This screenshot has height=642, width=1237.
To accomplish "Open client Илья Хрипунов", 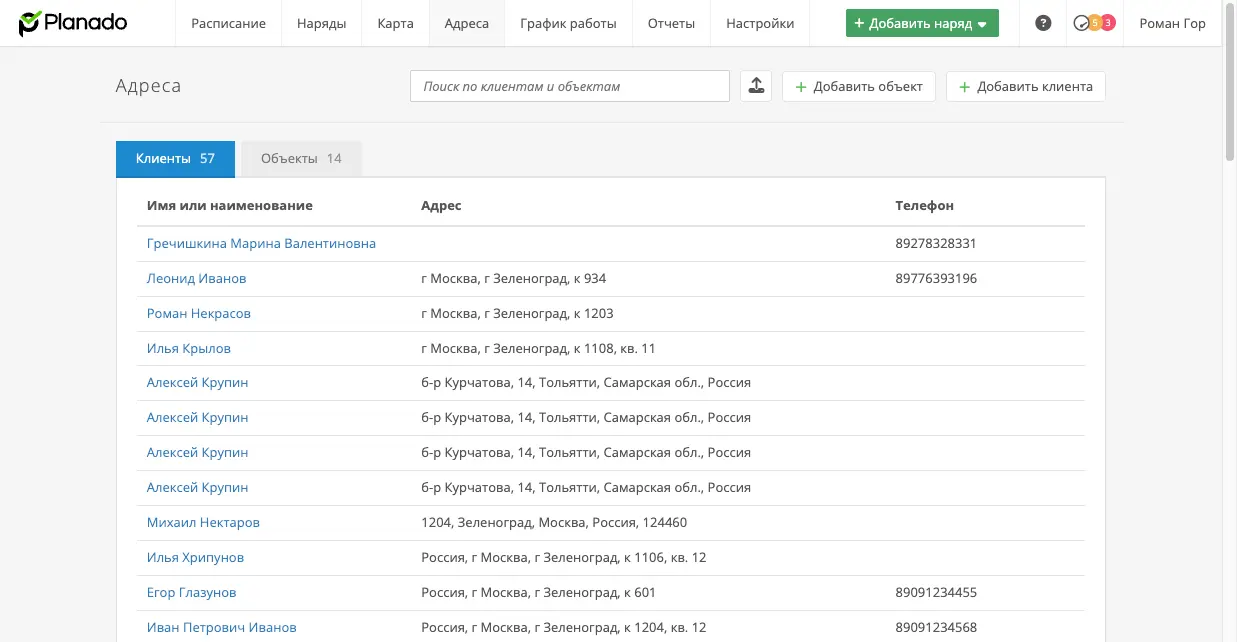I will click(195, 557).
